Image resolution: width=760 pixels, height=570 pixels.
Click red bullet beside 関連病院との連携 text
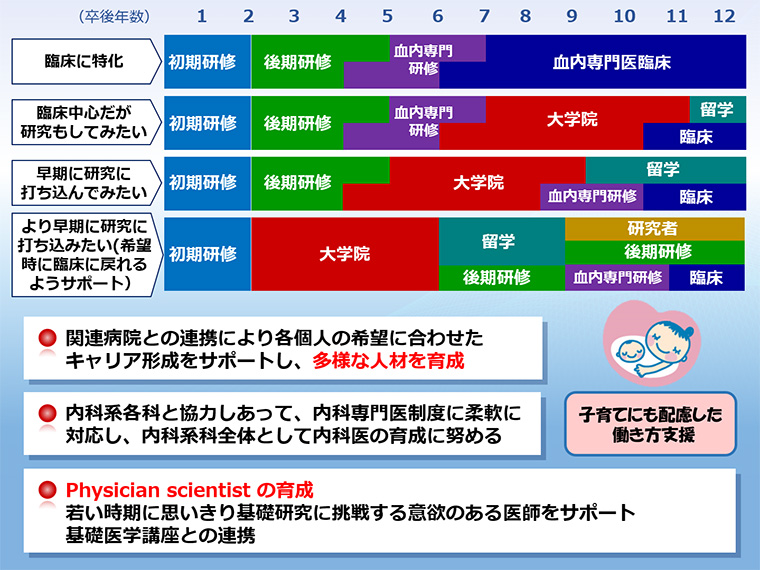coord(47,339)
